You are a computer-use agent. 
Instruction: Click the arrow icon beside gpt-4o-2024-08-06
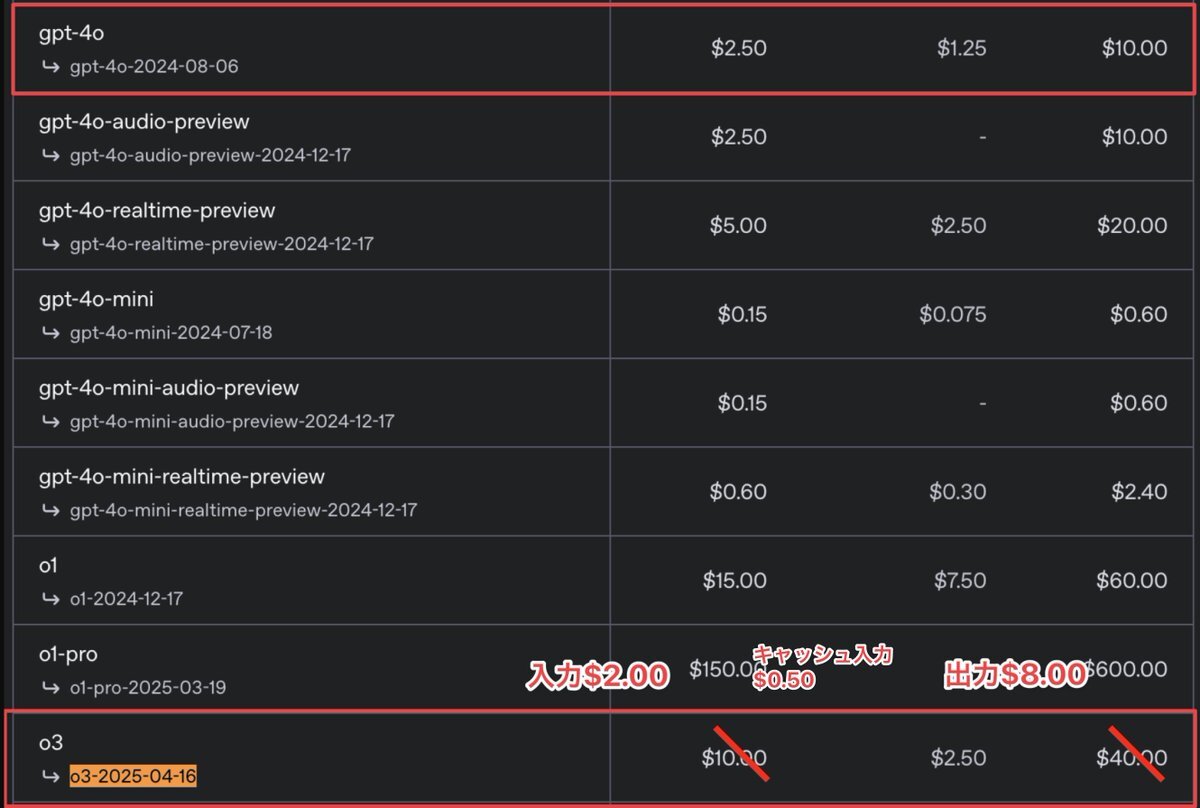point(51,68)
